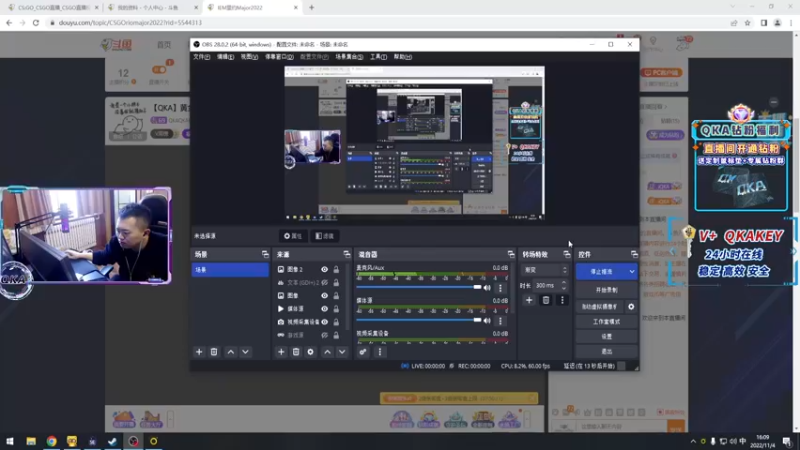The width and height of the screenshot is (800, 450).
Task: Delete selected scene with trash icon
Action: click(x=214, y=352)
